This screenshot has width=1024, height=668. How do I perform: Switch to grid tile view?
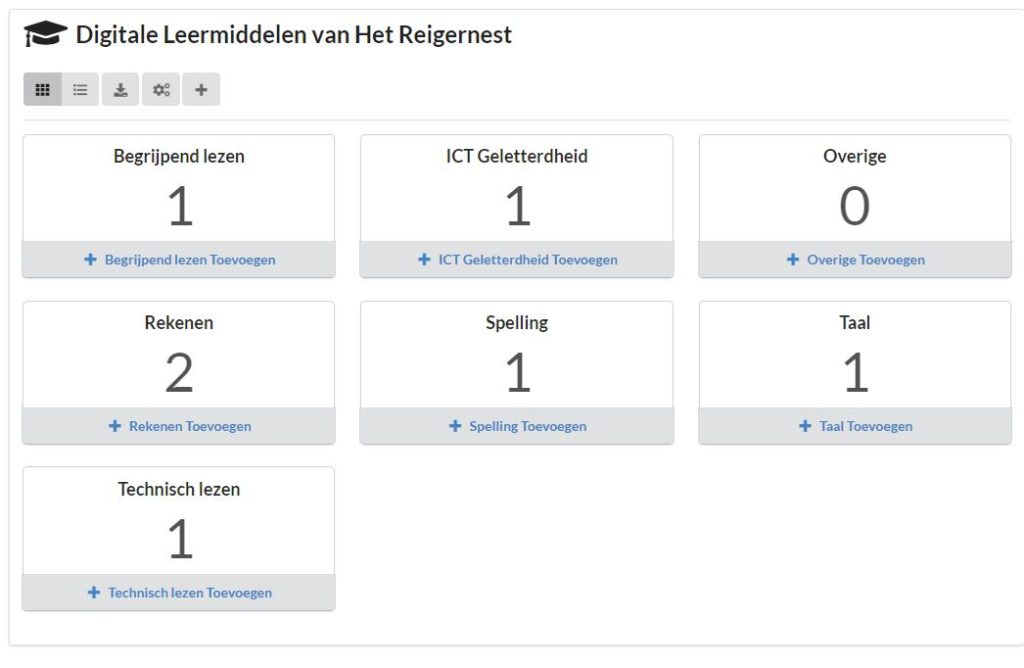pos(42,89)
